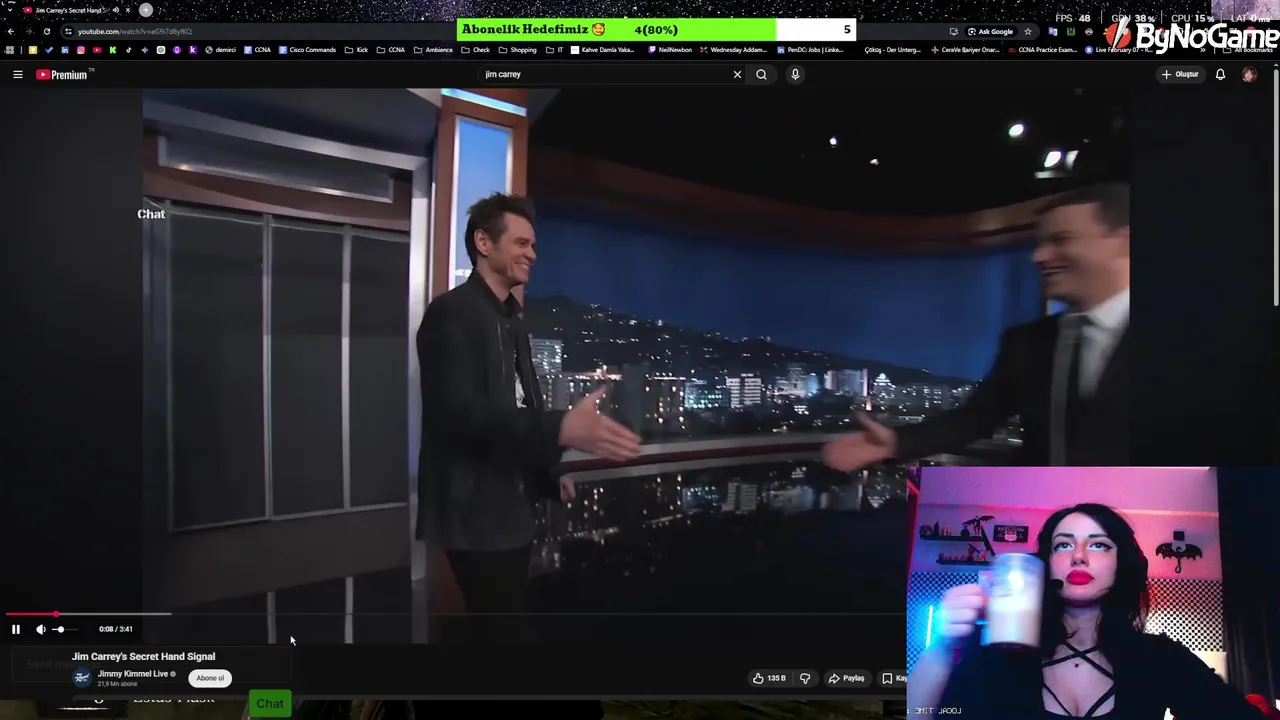Open the CCNA Practice Exam bookmark

tap(1042, 50)
